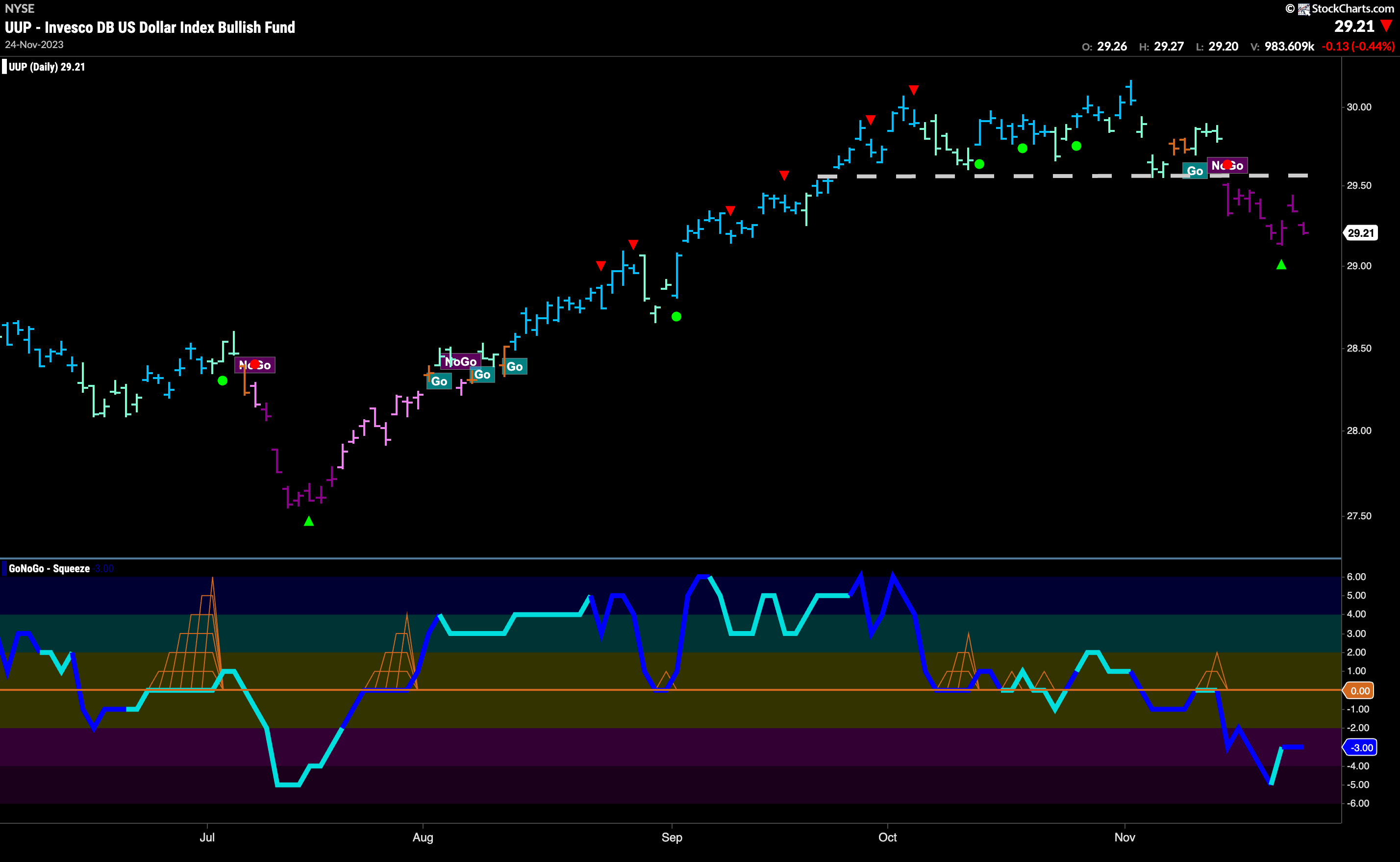Click the 30.00 price axis label

(1359, 107)
